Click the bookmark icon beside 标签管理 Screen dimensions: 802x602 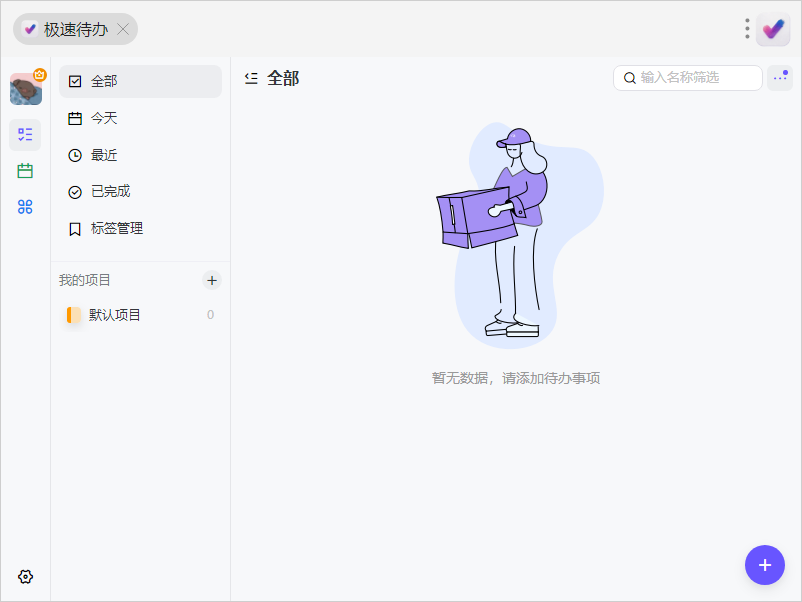75,229
